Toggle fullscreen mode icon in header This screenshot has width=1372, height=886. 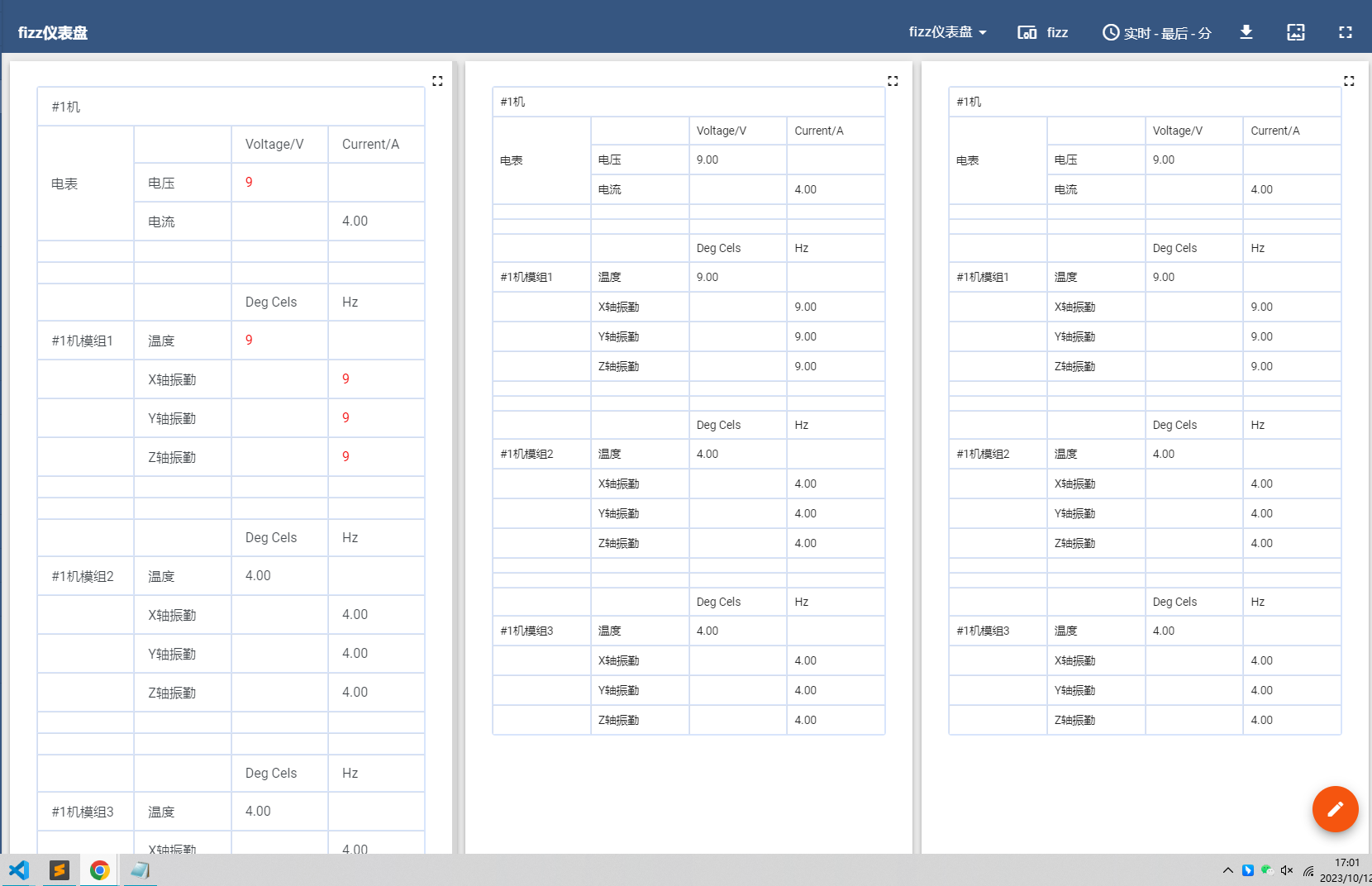[1346, 32]
